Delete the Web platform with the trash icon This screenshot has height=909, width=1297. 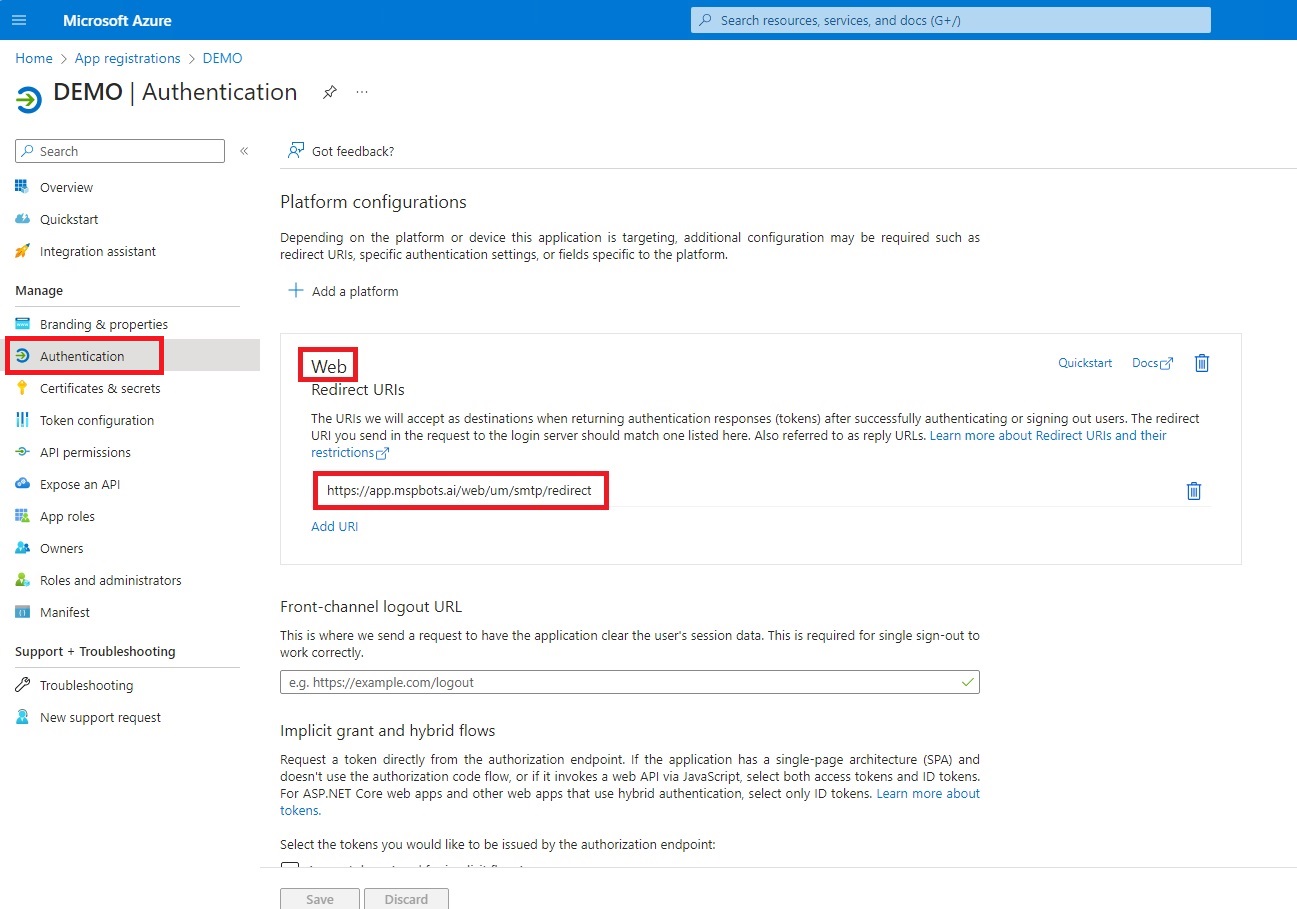coord(1202,363)
